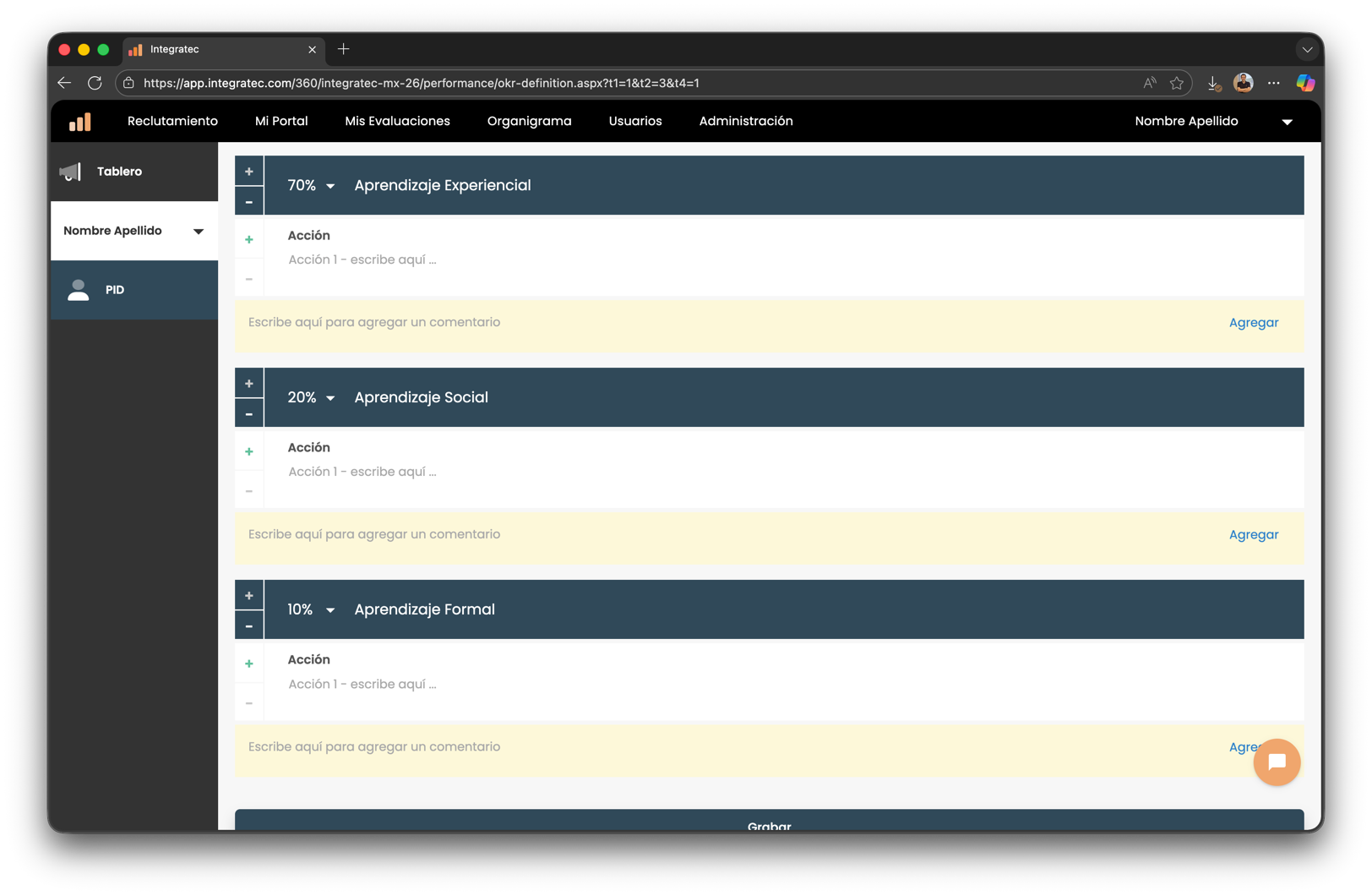The width and height of the screenshot is (1372, 896).
Task: Open the browser three-dot settings menu
Action: click(x=1274, y=83)
